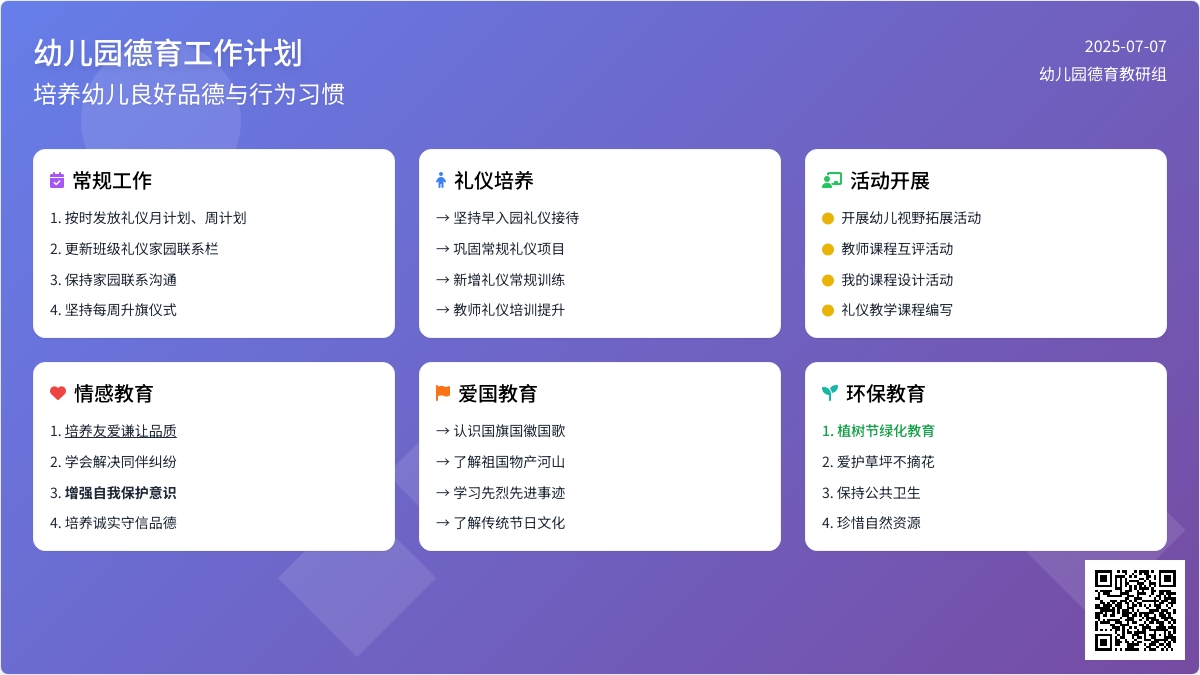
Task: Select the text 学习先烈先进事迹
Action: point(509,493)
